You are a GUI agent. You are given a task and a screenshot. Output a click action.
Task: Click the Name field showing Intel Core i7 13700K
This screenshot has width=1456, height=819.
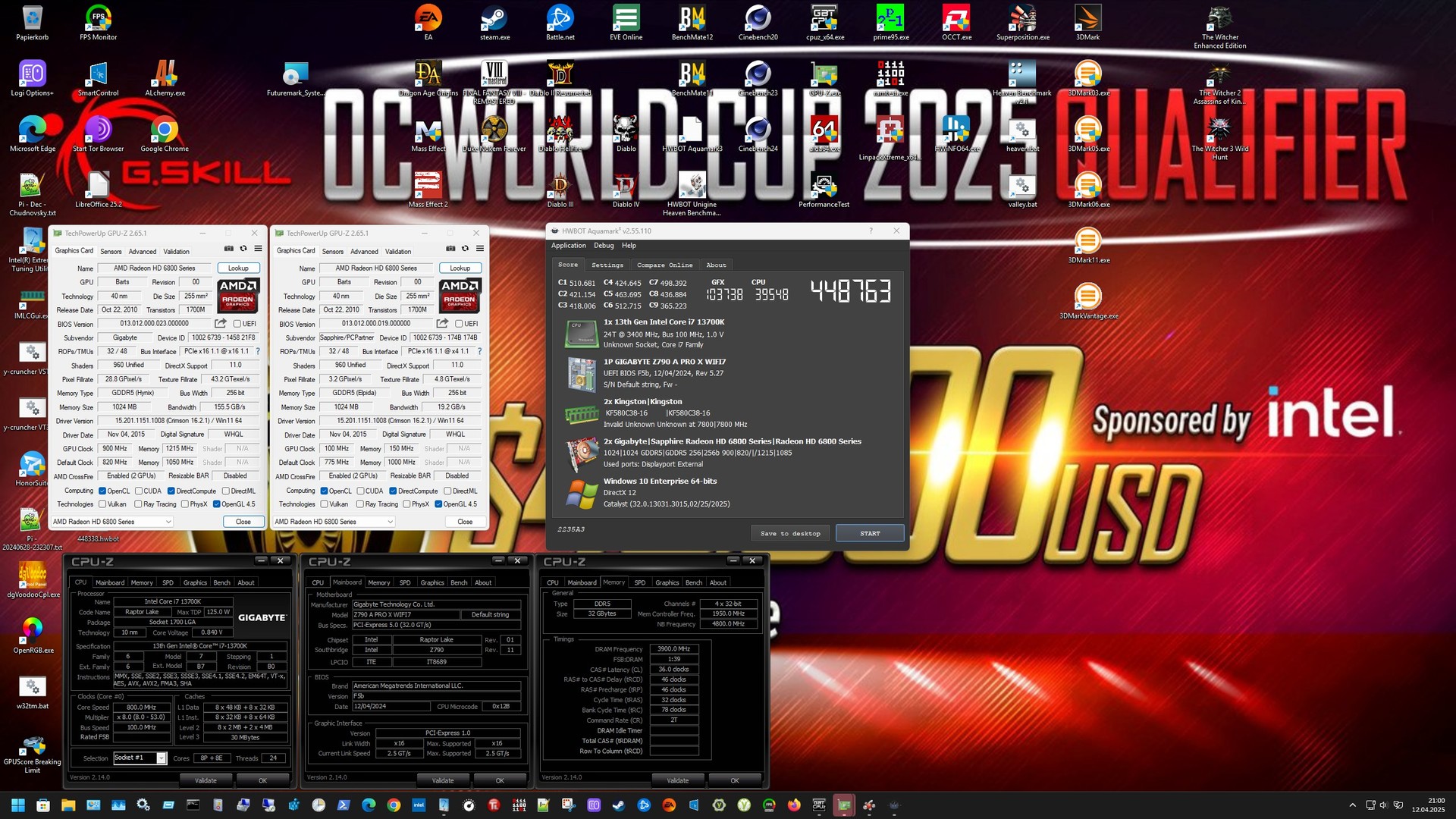pyautogui.click(x=173, y=601)
